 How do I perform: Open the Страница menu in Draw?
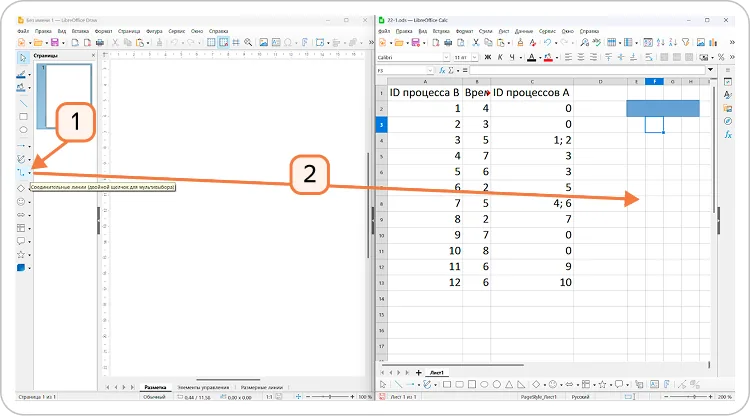coord(129,31)
